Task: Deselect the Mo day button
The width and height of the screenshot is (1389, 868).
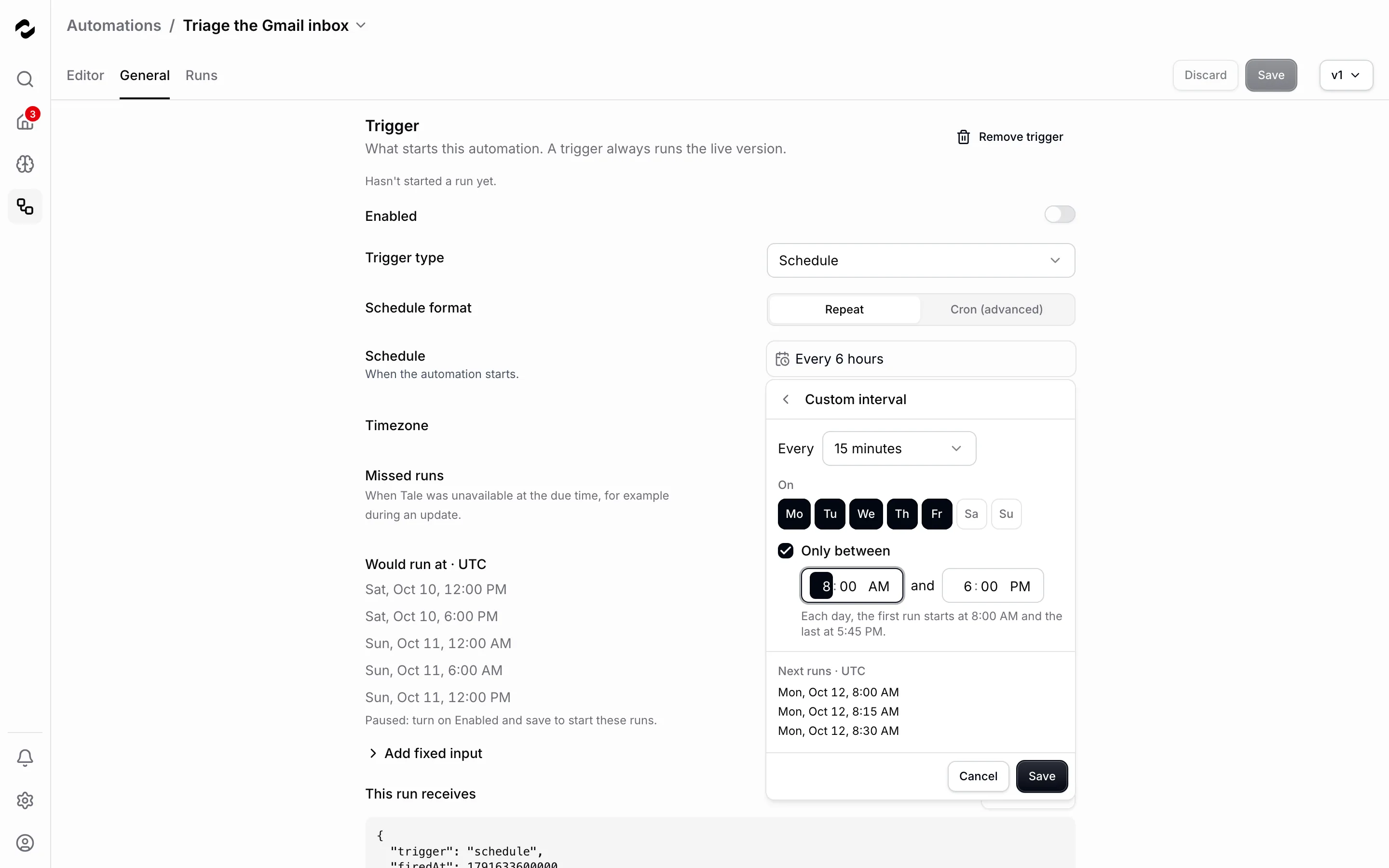Action: 794,514
